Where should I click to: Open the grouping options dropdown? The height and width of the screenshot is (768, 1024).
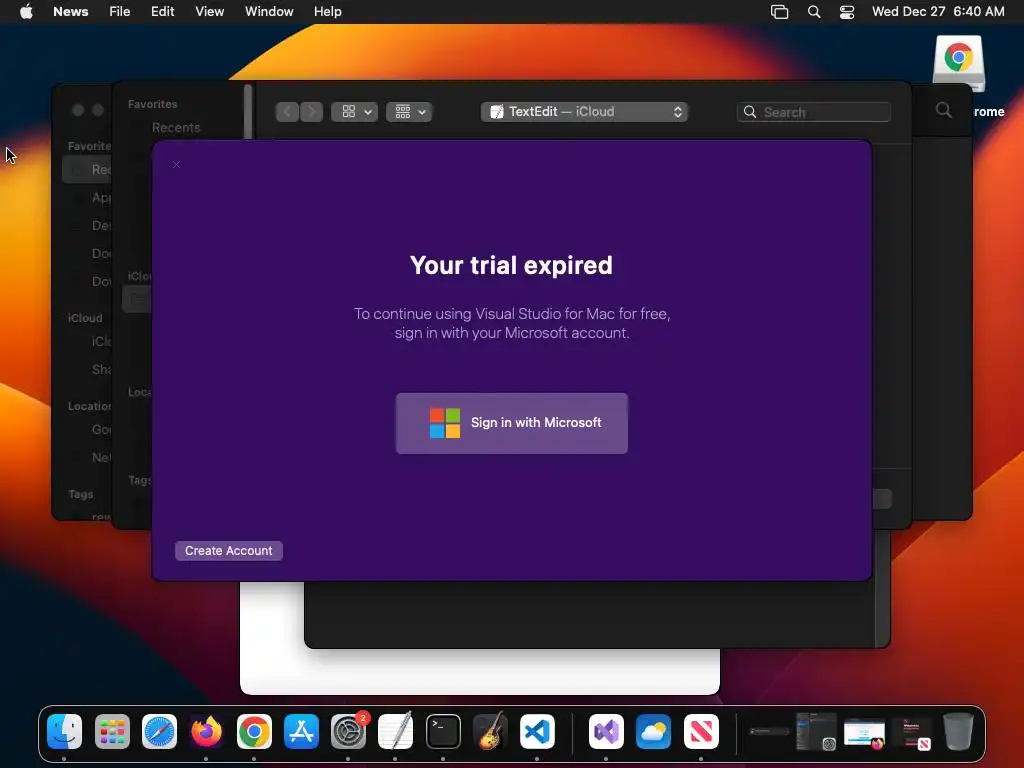409,112
